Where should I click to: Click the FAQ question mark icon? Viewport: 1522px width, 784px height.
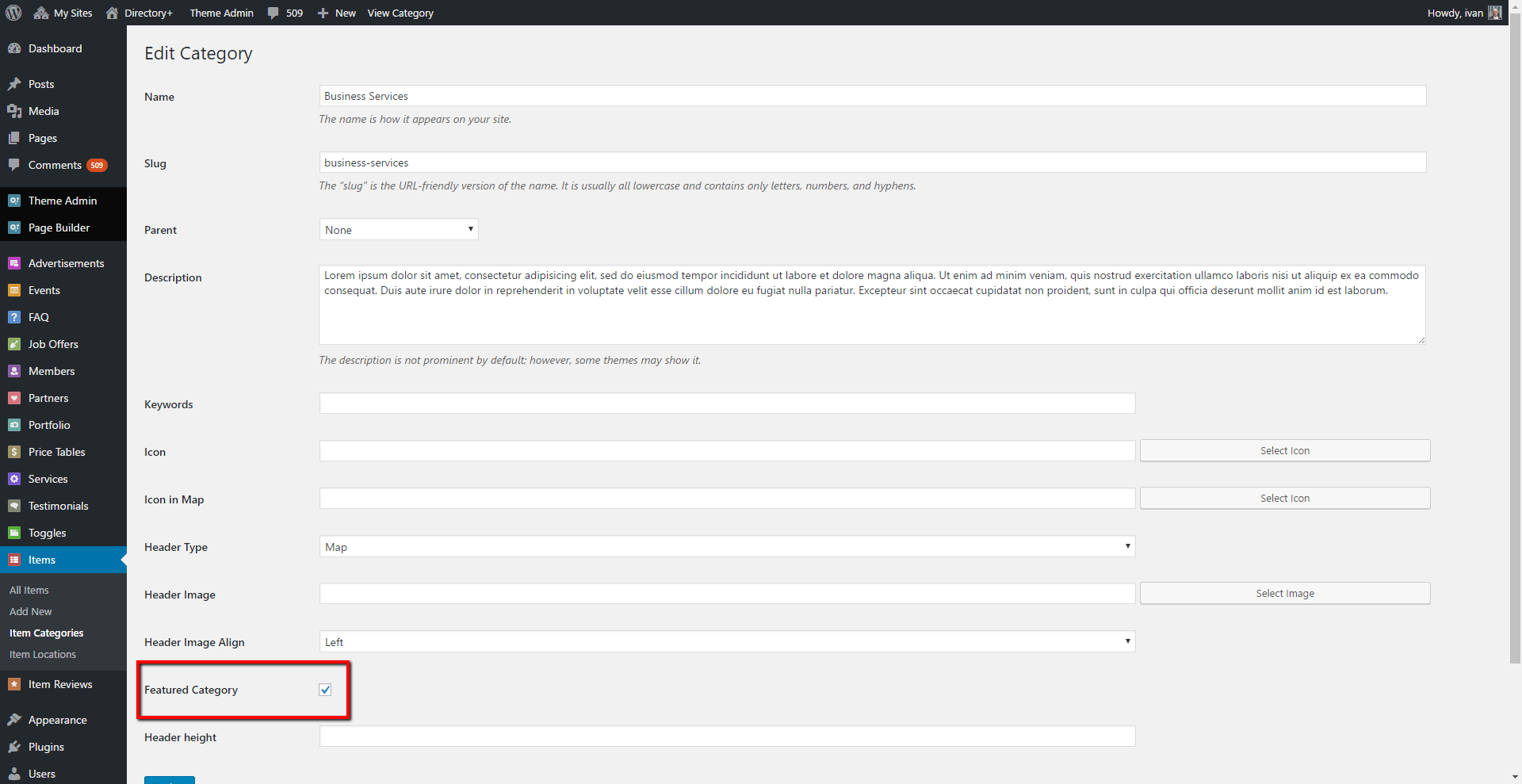point(14,317)
